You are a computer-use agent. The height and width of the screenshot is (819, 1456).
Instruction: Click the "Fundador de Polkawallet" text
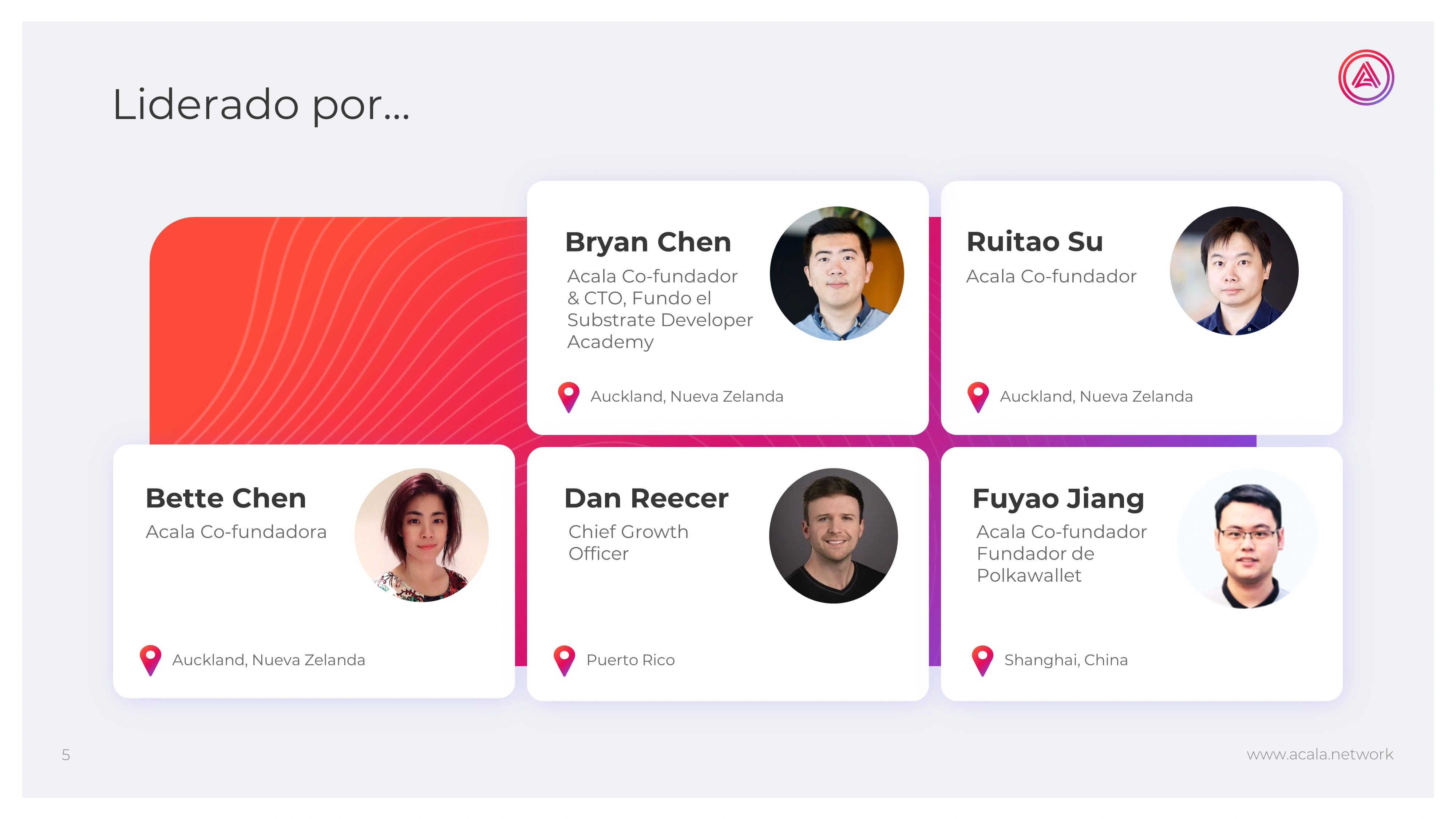[x=1035, y=564]
